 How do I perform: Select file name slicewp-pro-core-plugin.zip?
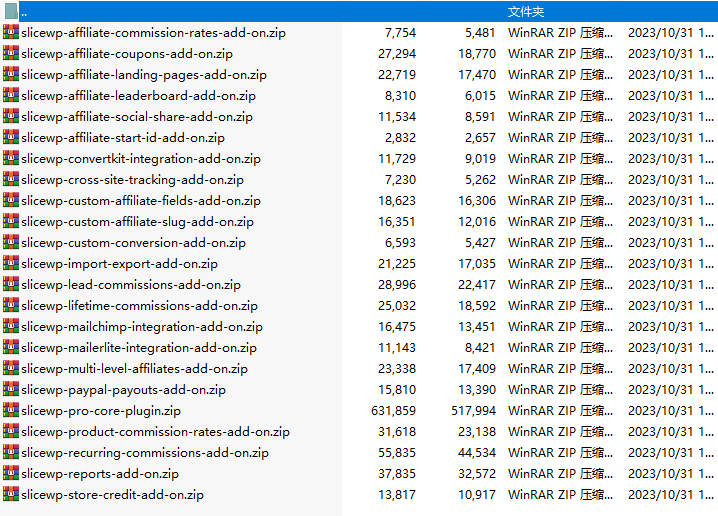click(x=101, y=411)
